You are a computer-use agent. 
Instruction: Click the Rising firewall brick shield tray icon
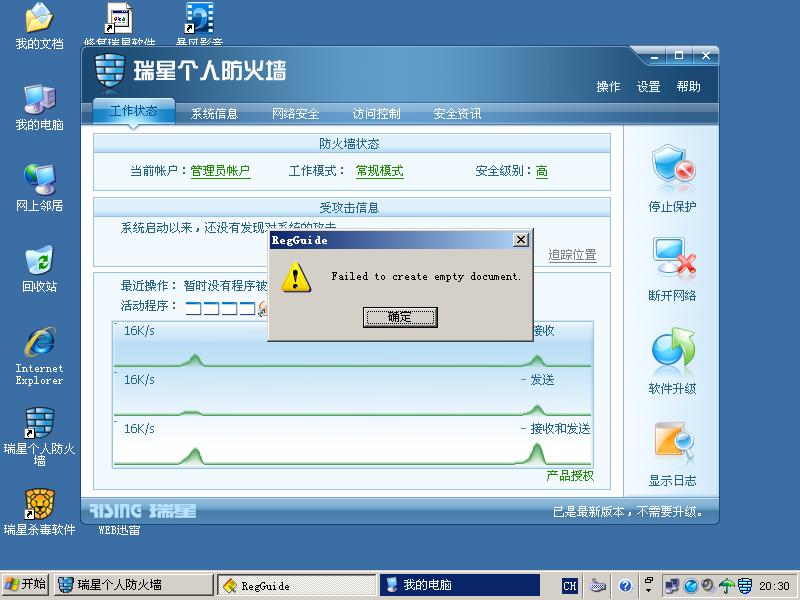(745, 586)
